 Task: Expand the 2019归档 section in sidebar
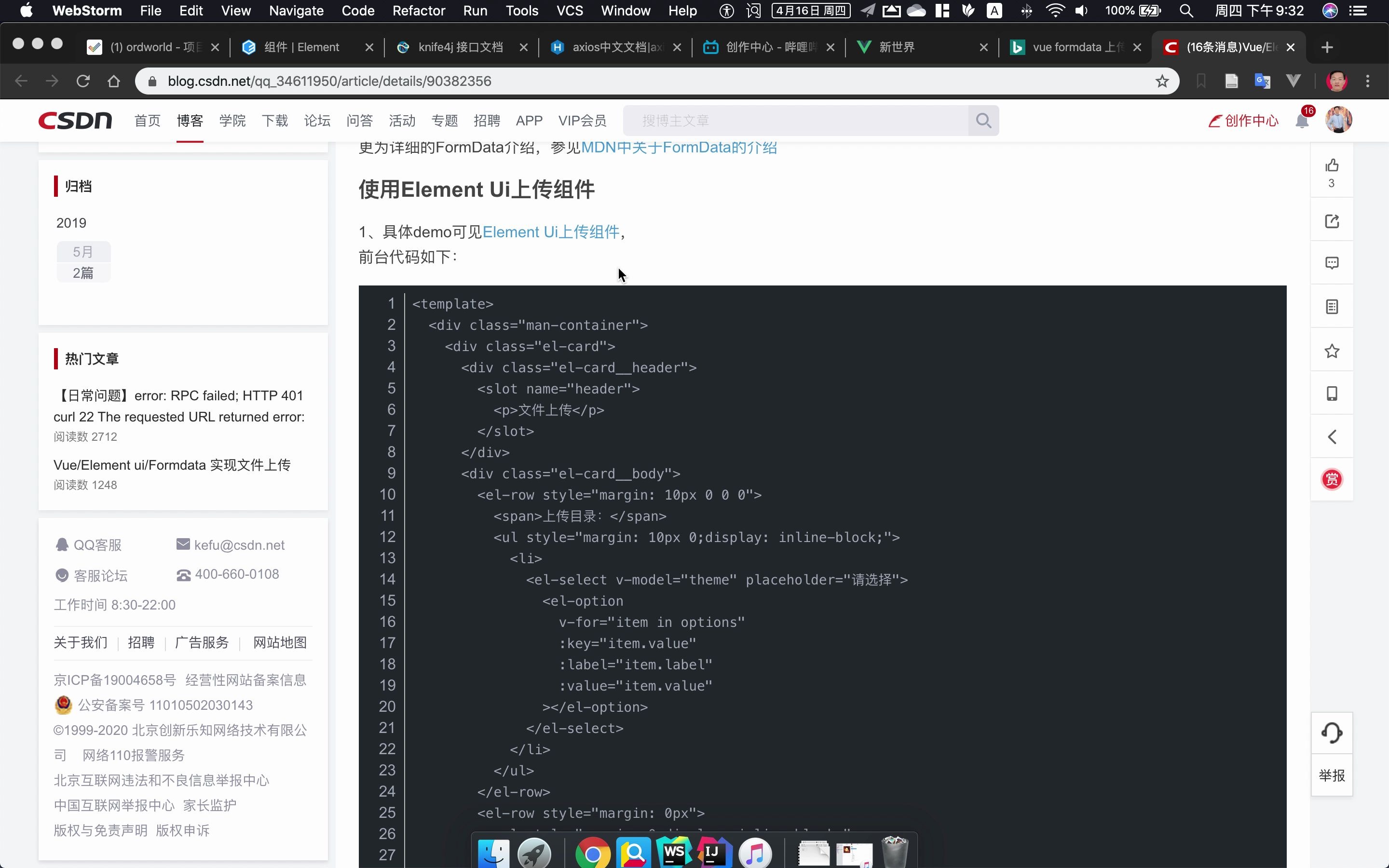[72, 222]
